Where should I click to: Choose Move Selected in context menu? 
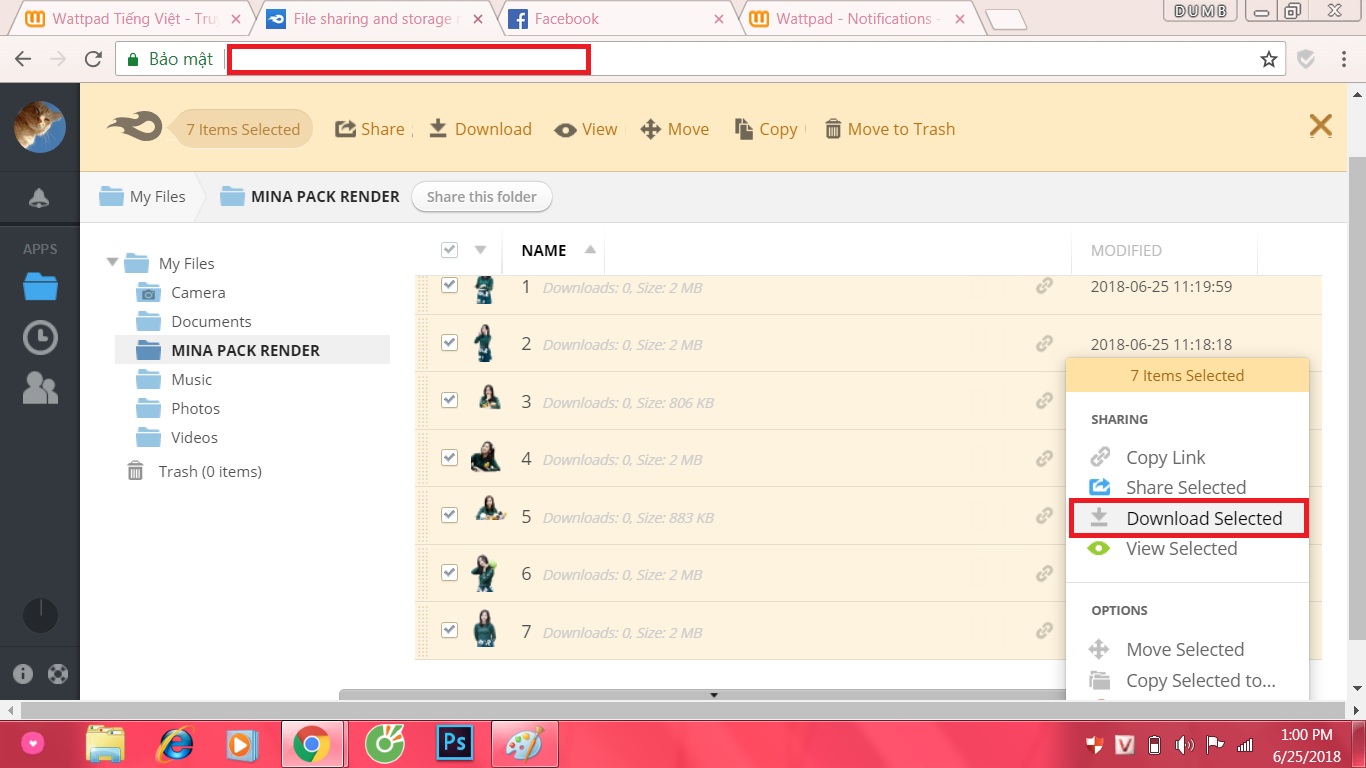pos(1185,649)
